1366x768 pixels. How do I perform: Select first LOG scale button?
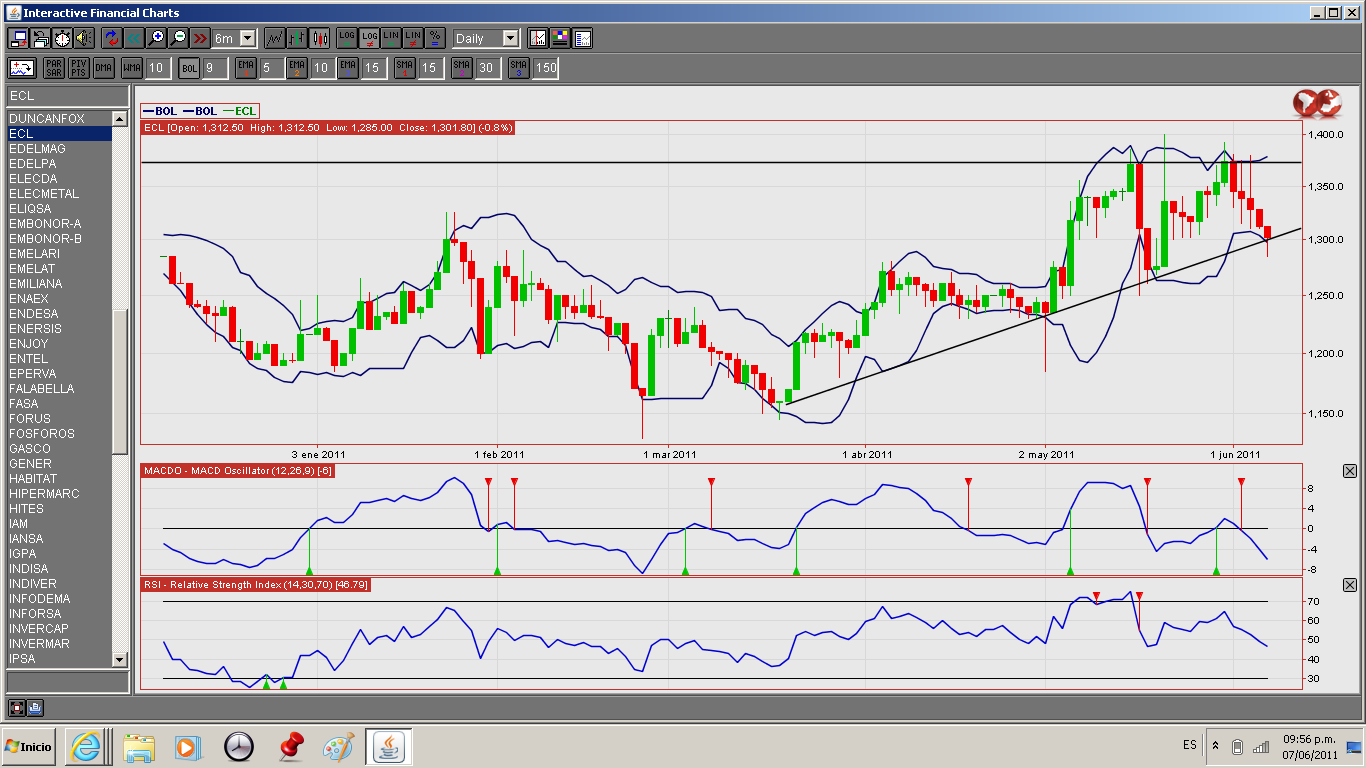346,38
